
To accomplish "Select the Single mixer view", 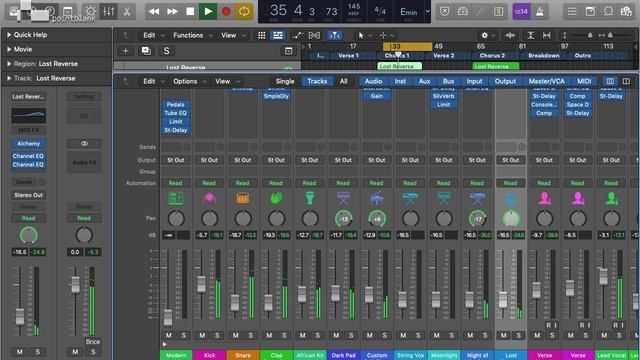I will click(x=285, y=81).
